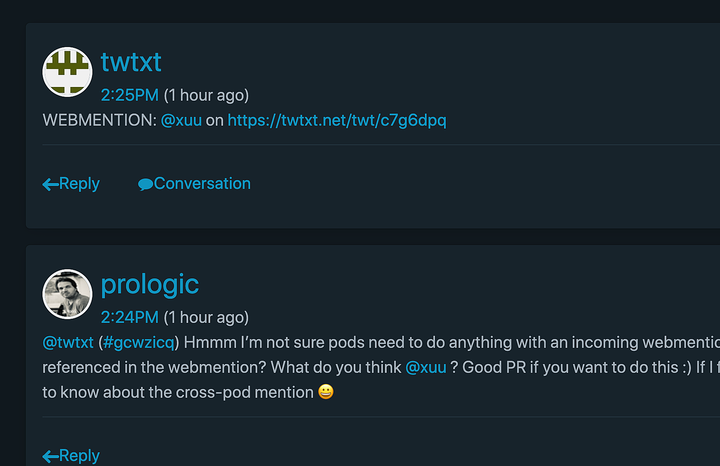This screenshot has width=720, height=466.
Task: Open the 2:24PM timestamp permalink
Action: tap(129, 317)
